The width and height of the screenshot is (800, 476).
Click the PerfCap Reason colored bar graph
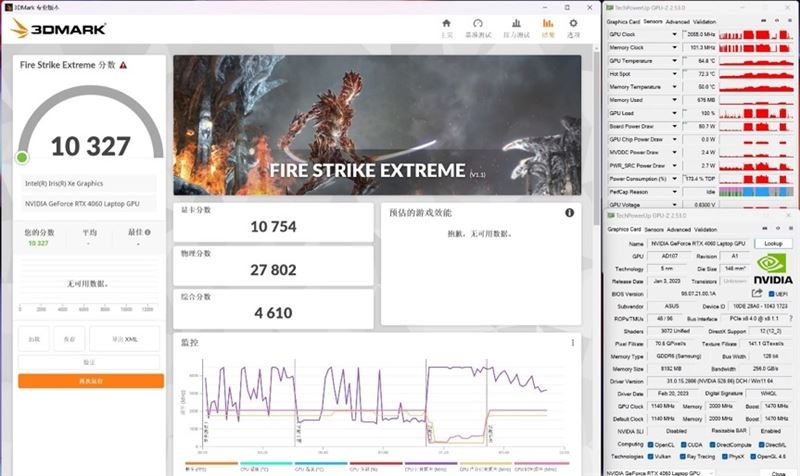[x=756, y=192]
